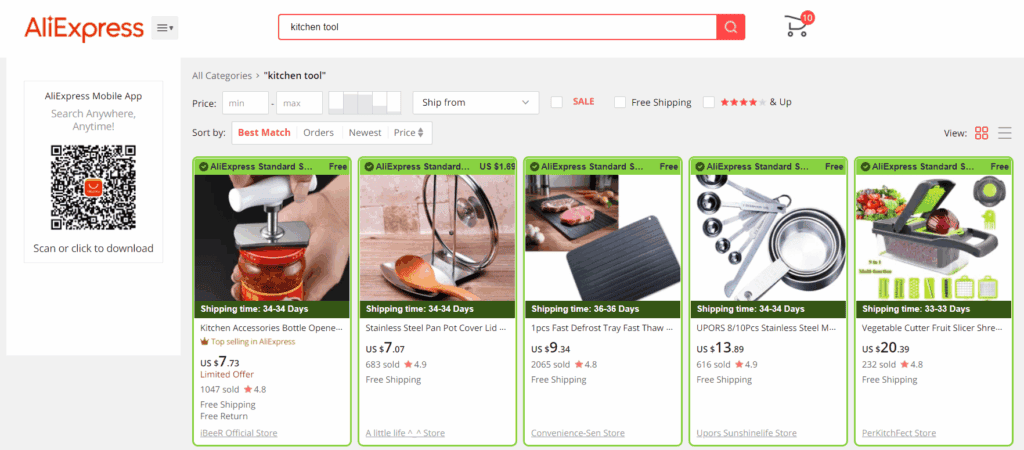This screenshot has height=450, width=1024.
Task: Click the US $9.34 price
Action: pyautogui.click(x=551, y=348)
